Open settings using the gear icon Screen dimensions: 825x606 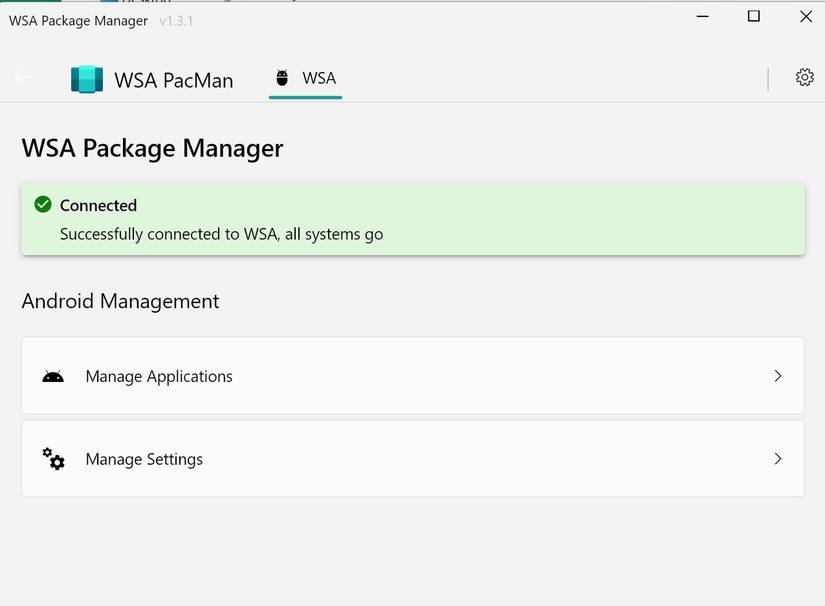tap(804, 76)
